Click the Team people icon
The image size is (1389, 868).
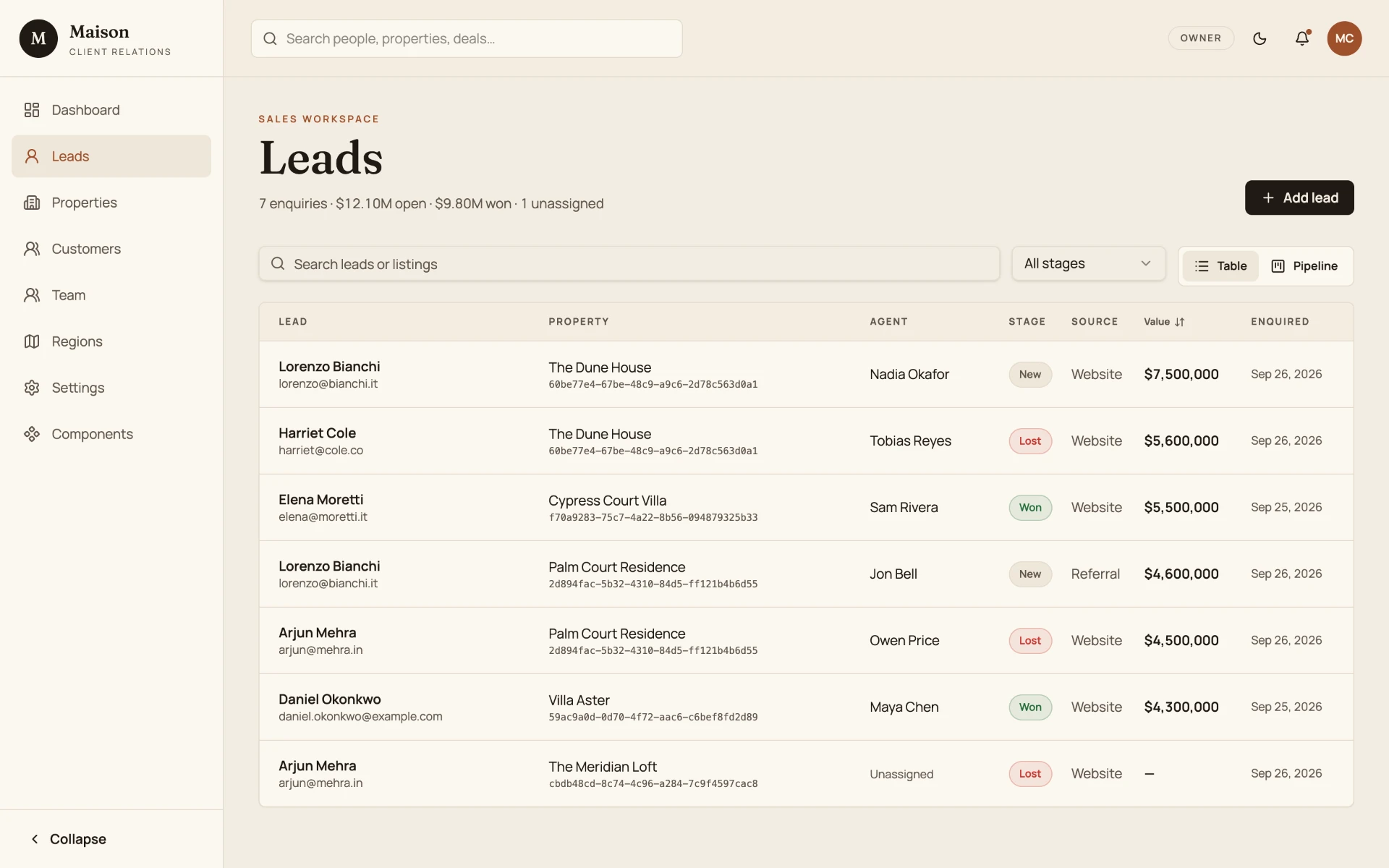tap(32, 295)
